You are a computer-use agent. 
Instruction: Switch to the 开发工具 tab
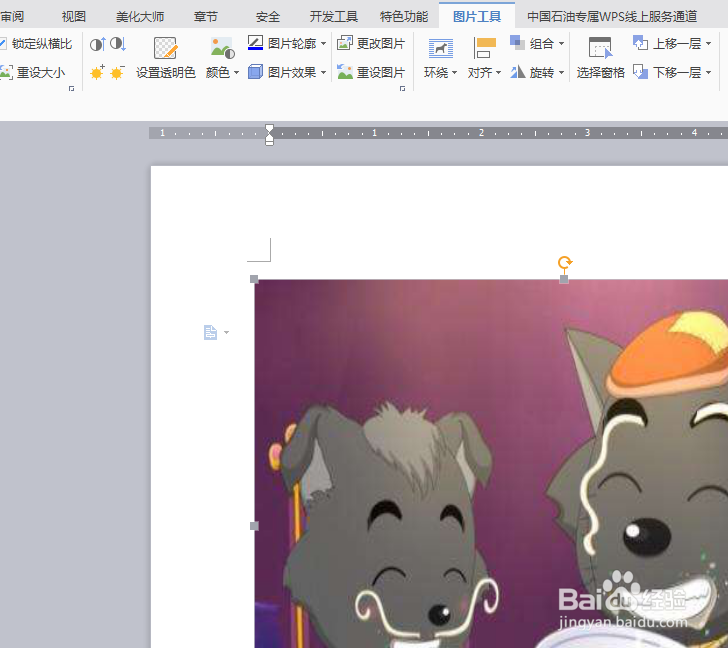coord(333,17)
